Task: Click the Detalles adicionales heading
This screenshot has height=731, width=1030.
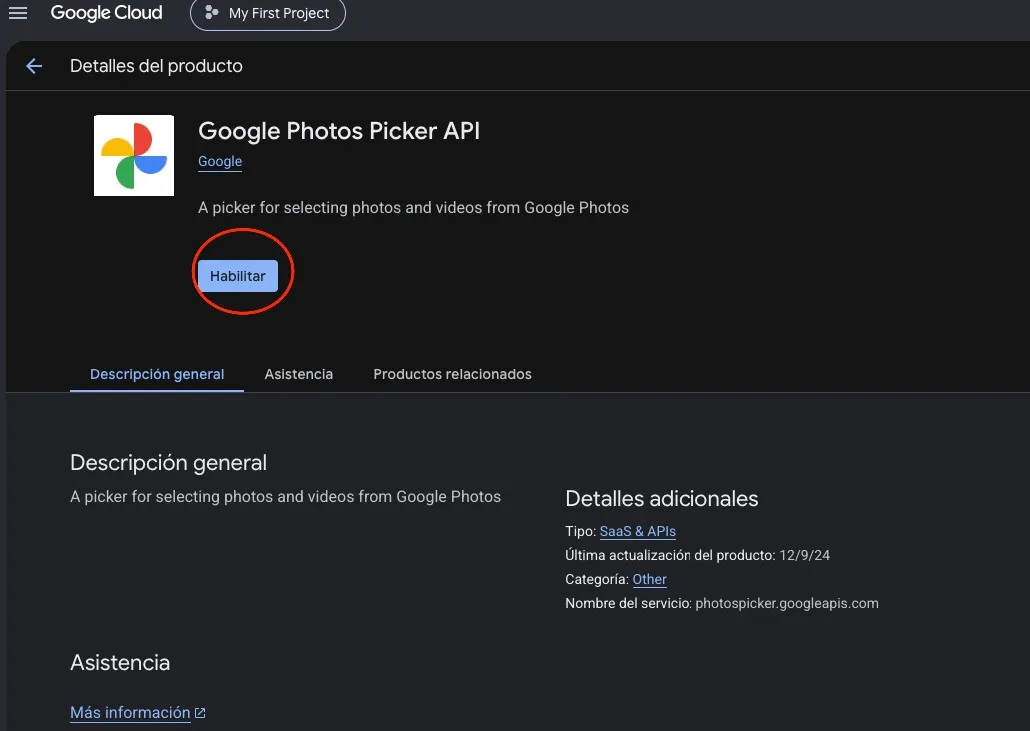Action: click(661, 498)
